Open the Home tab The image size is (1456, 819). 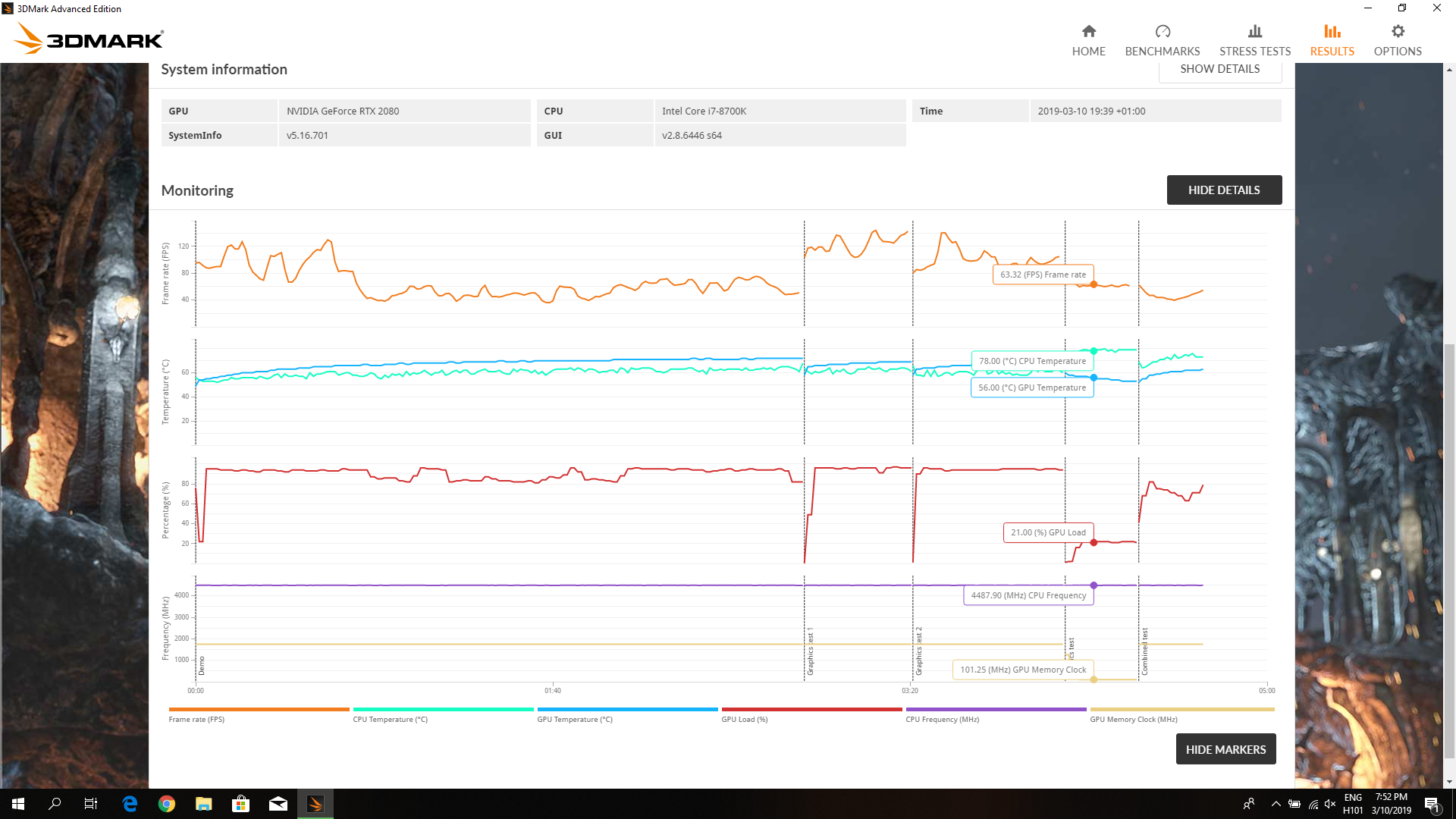coord(1088,40)
